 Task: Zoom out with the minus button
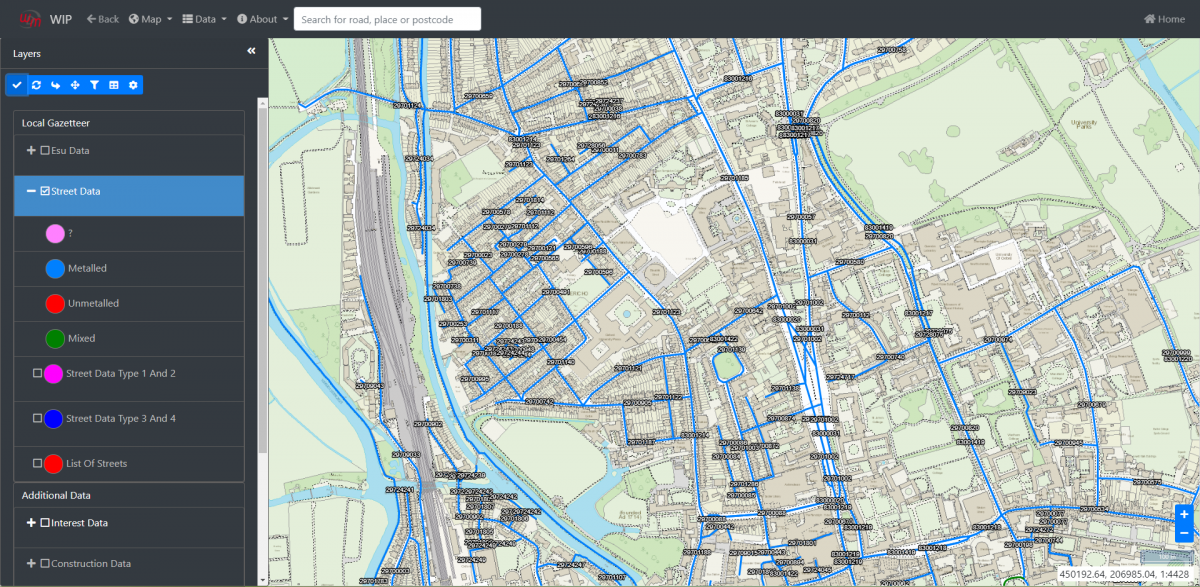(1184, 534)
